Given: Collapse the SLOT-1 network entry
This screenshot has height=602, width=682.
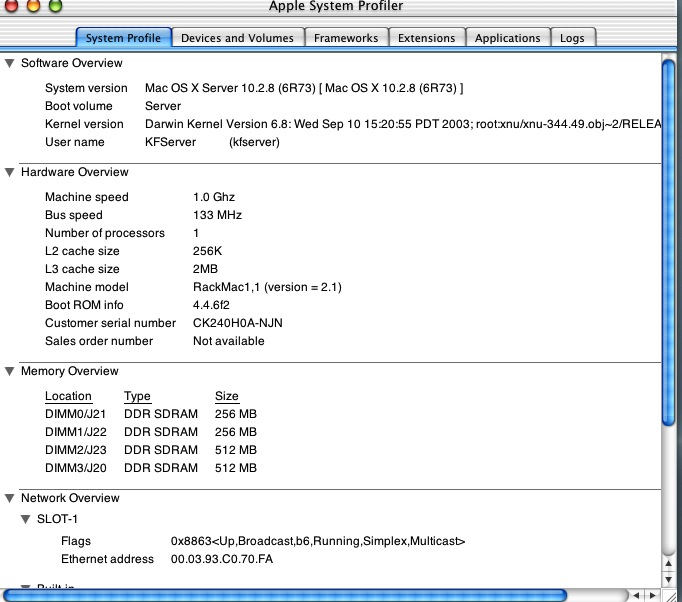Looking at the screenshot, I should (x=26, y=519).
